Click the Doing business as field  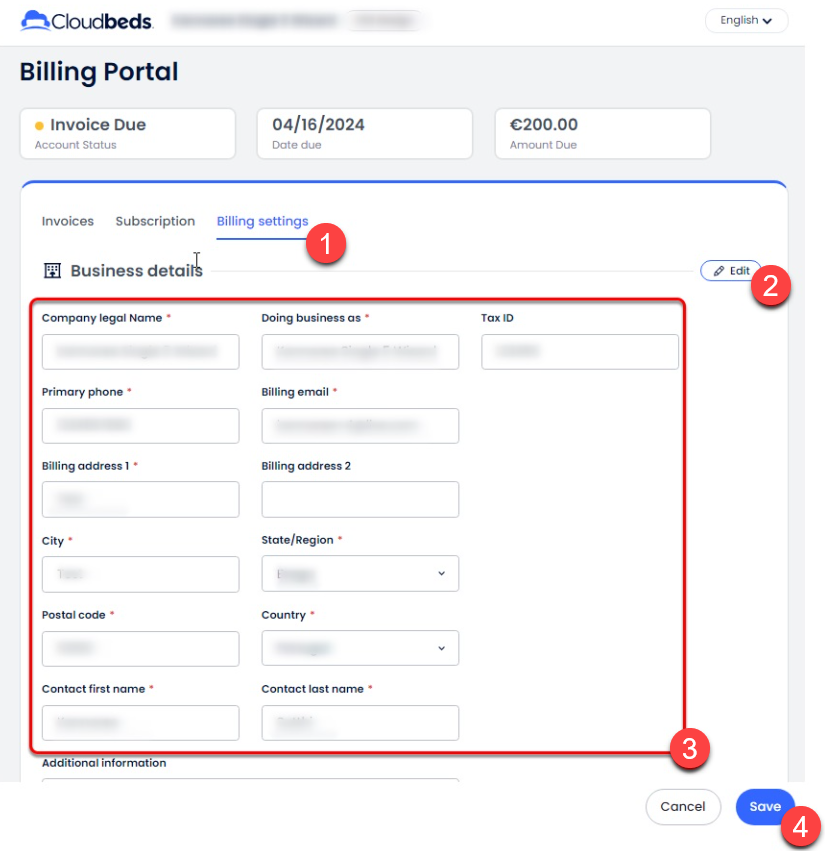click(x=360, y=352)
